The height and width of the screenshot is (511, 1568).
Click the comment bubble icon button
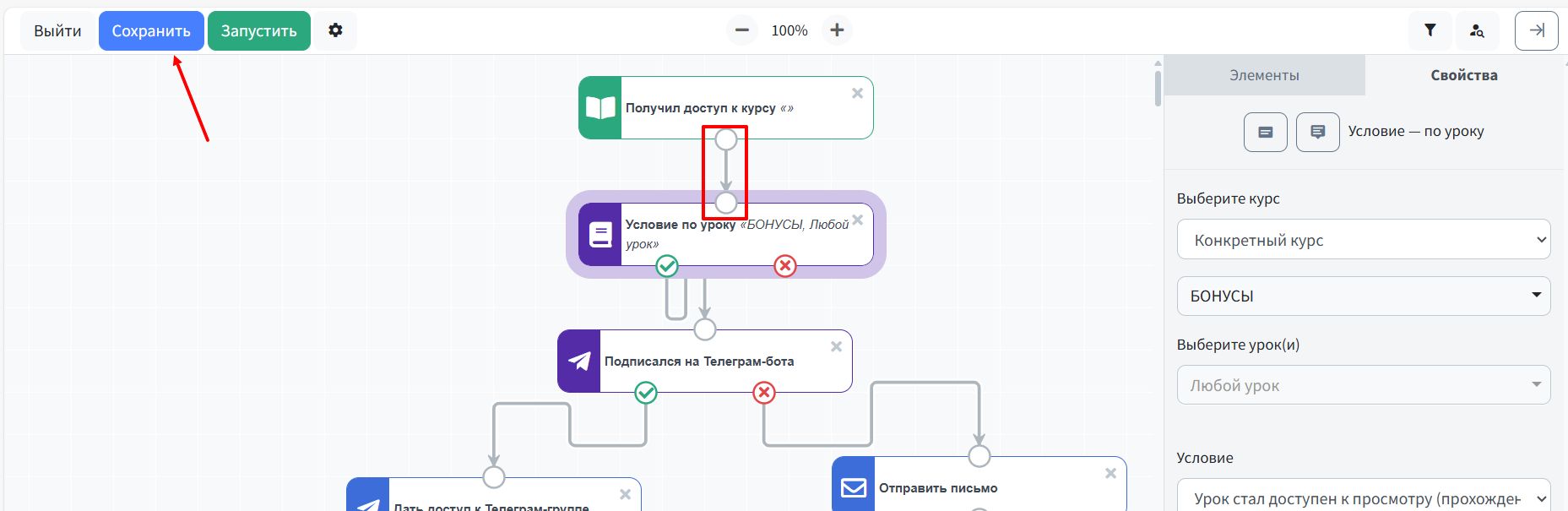(x=1318, y=132)
